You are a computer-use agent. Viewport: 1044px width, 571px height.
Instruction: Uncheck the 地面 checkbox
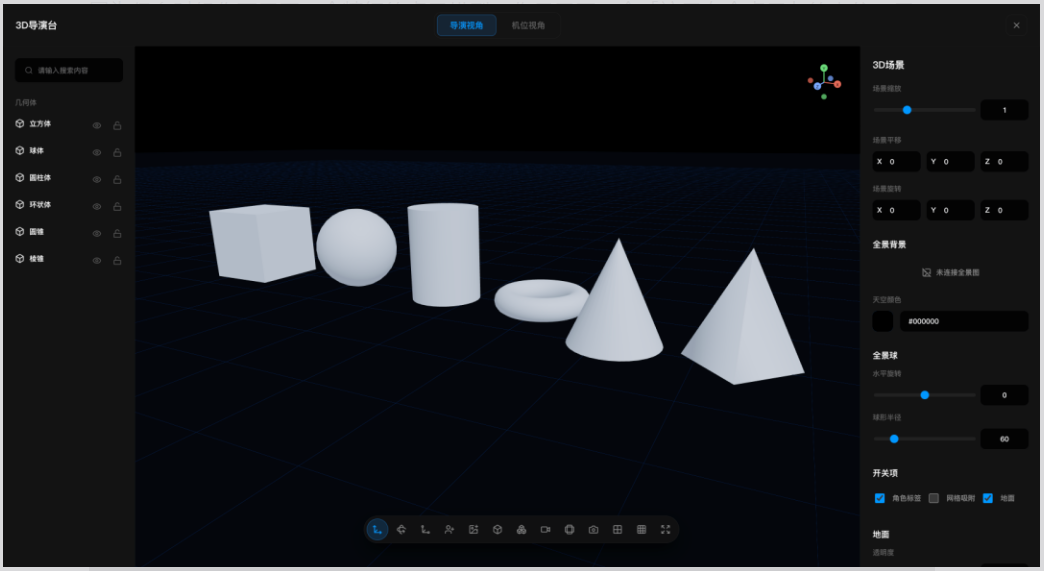tap(987, 498)
